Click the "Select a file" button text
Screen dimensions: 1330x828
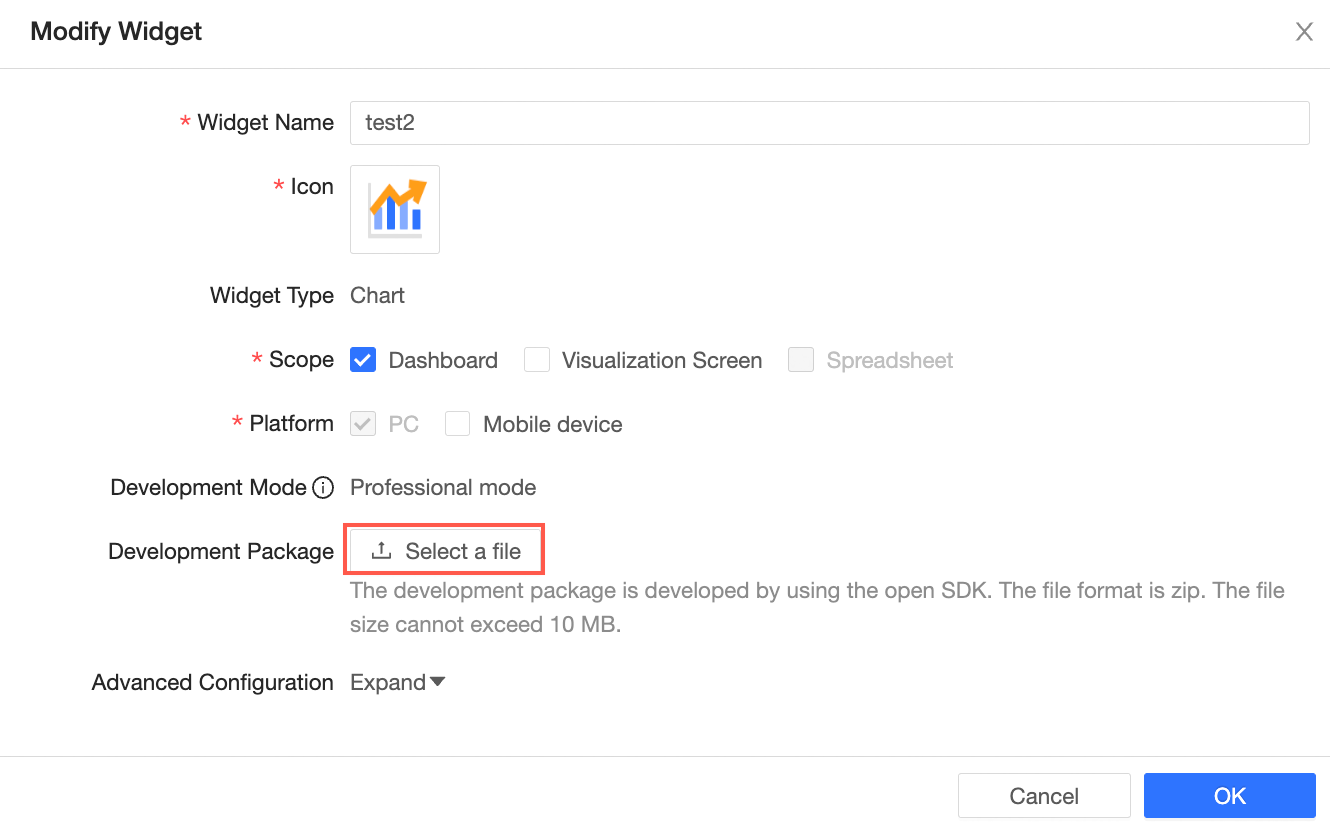tap(463, 551)
